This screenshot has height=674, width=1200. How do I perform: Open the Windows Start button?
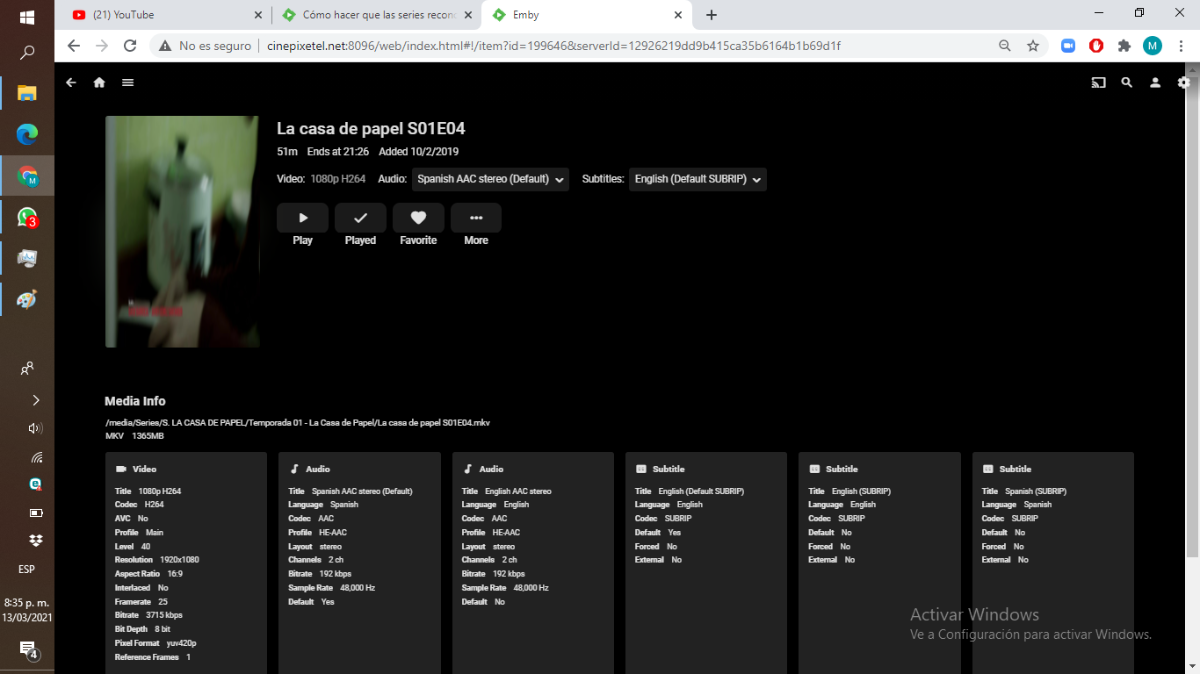pos(27,17)
